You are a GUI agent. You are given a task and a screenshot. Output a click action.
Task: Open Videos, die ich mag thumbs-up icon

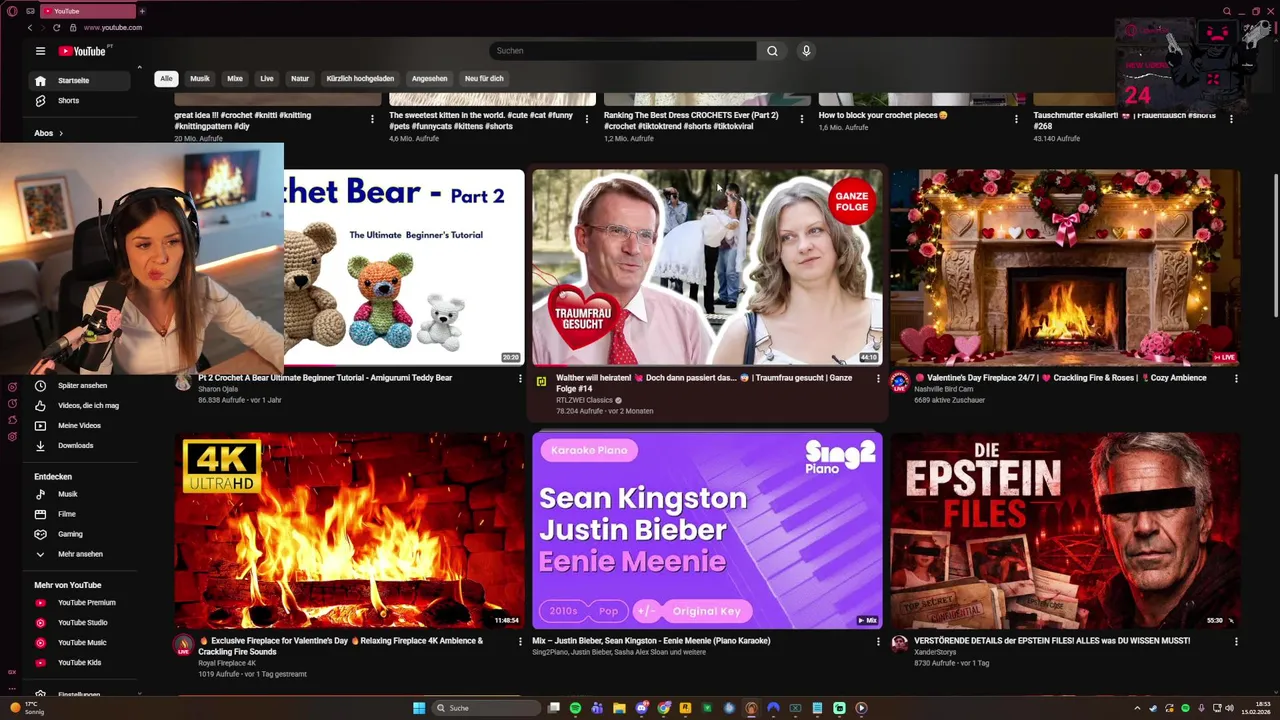(x=40, y=405)
